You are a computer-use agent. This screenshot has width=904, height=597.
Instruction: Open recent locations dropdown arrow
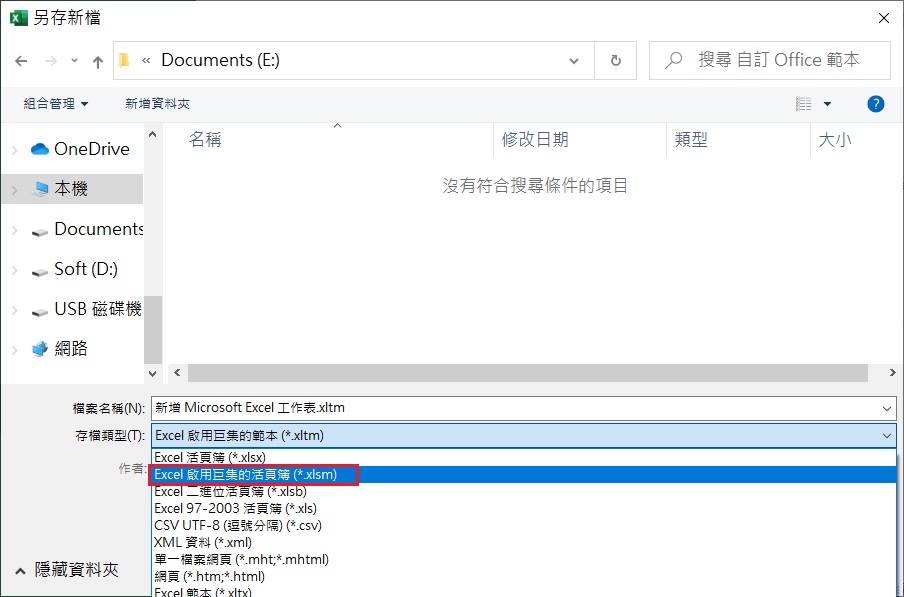click(74, 60)
